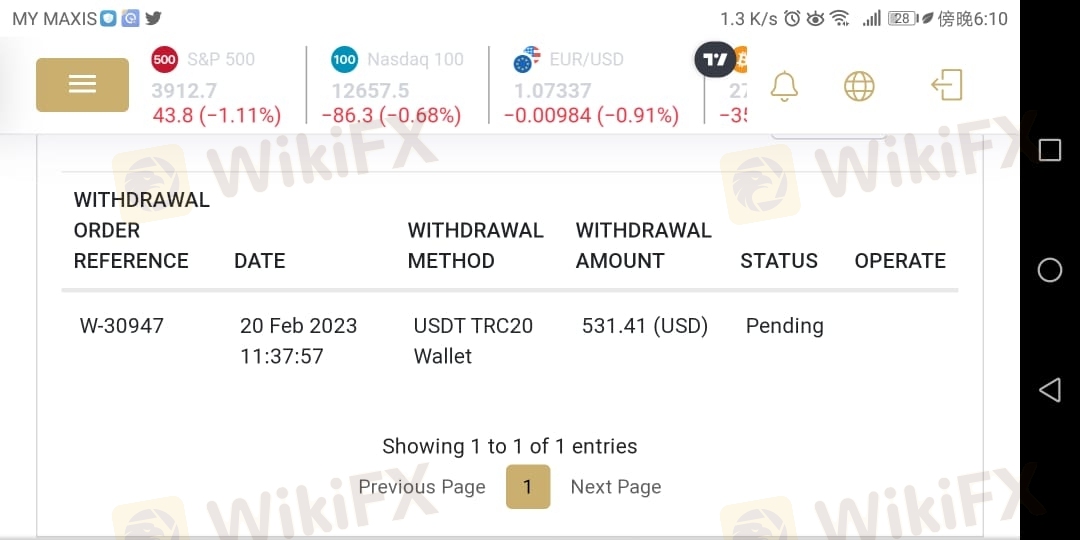Tap the Android home circle button

[x=1049, y=270]
